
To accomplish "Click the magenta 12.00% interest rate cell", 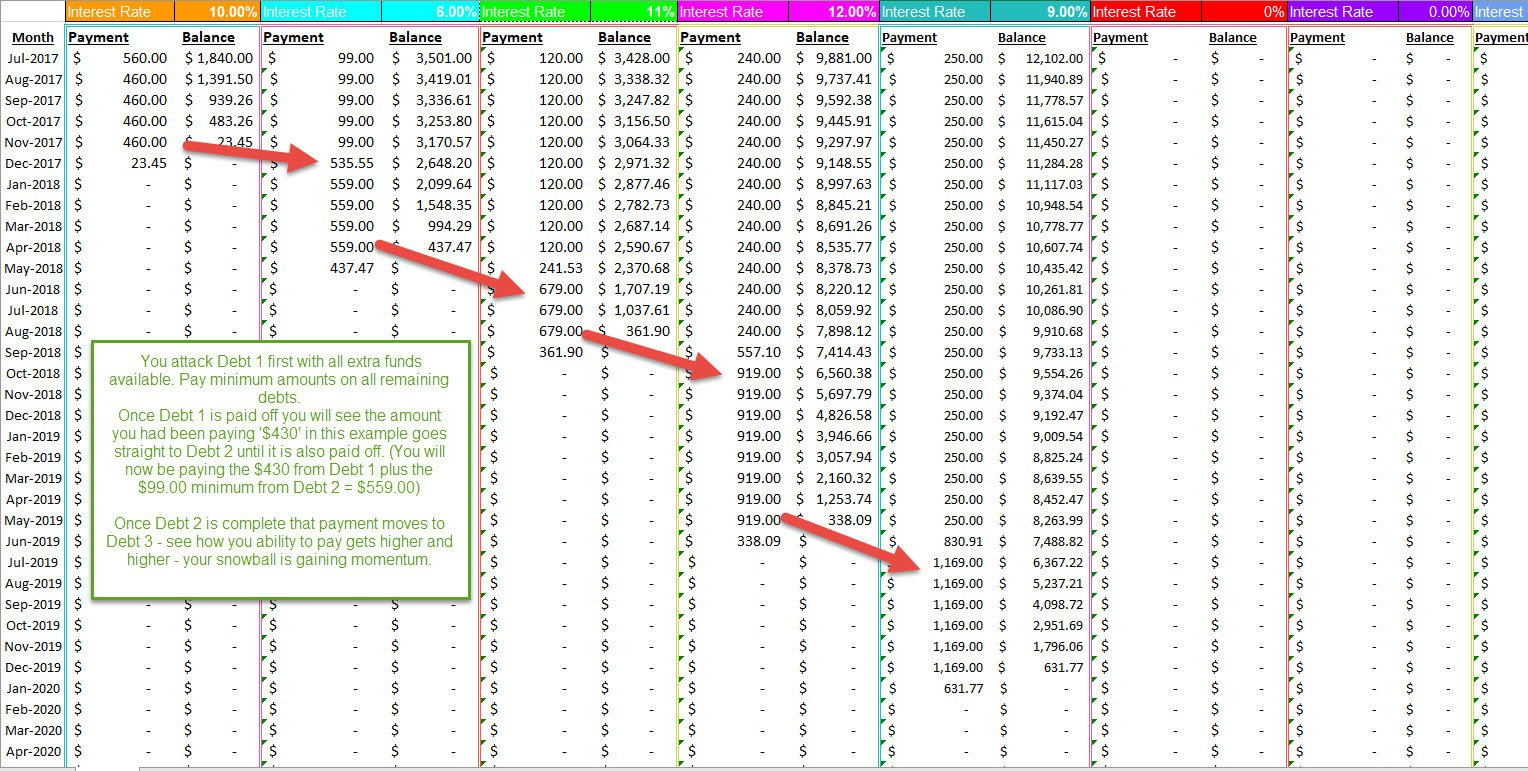I will tap(833, 12).
